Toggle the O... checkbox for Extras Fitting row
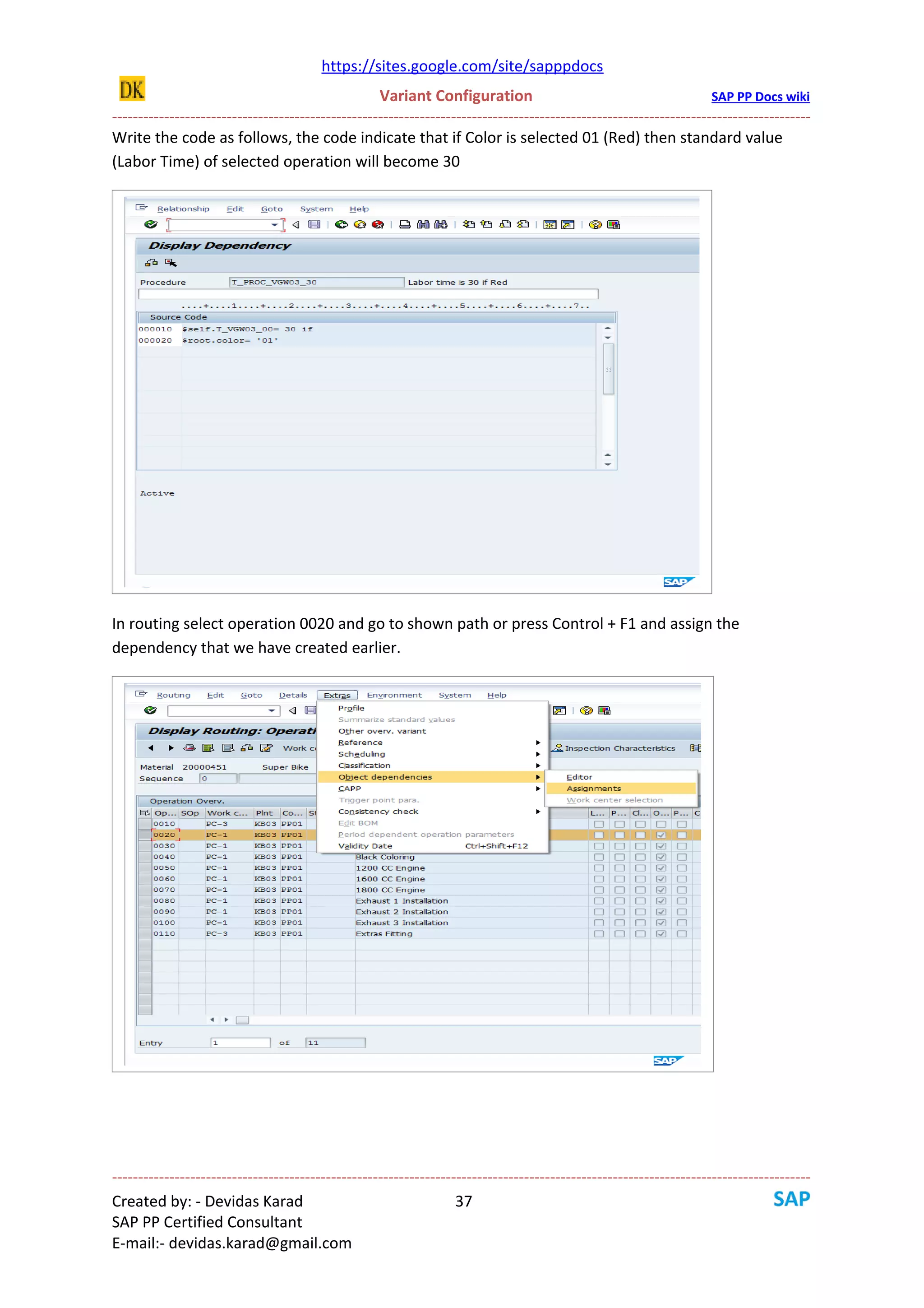Screen dimensions: 924x1308 click(661, 934)
